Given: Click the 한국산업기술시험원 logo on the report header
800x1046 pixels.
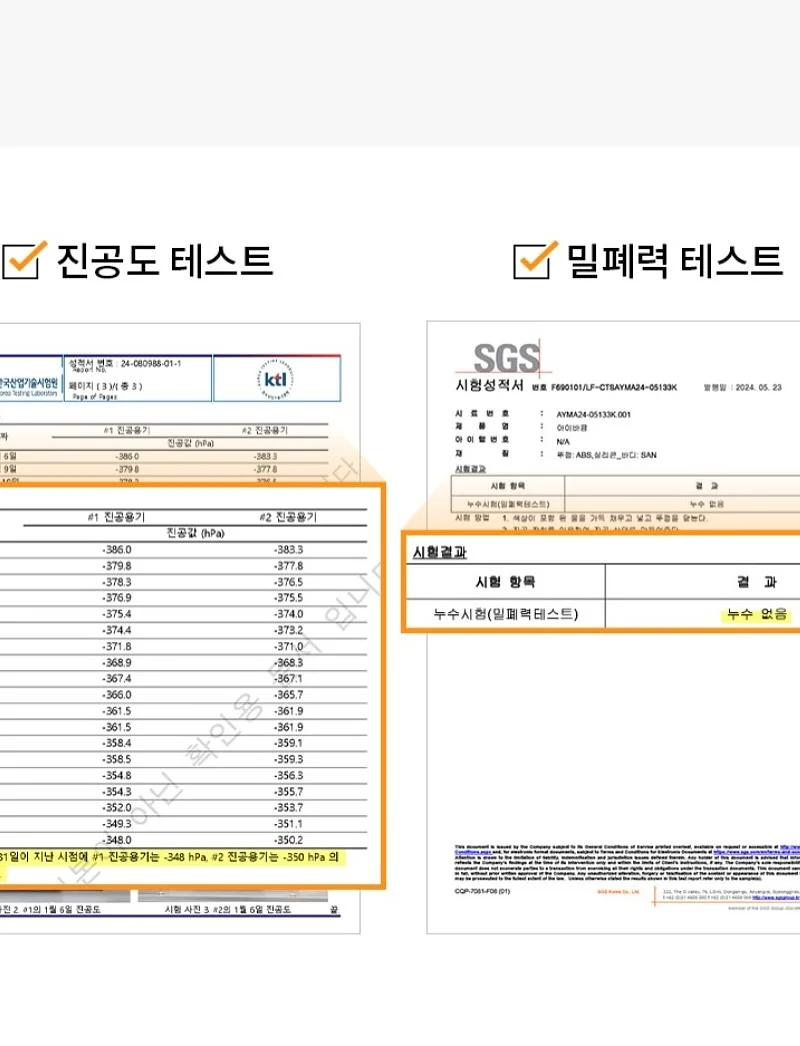Looking at the screenshot, I should [x=29, y=386].
